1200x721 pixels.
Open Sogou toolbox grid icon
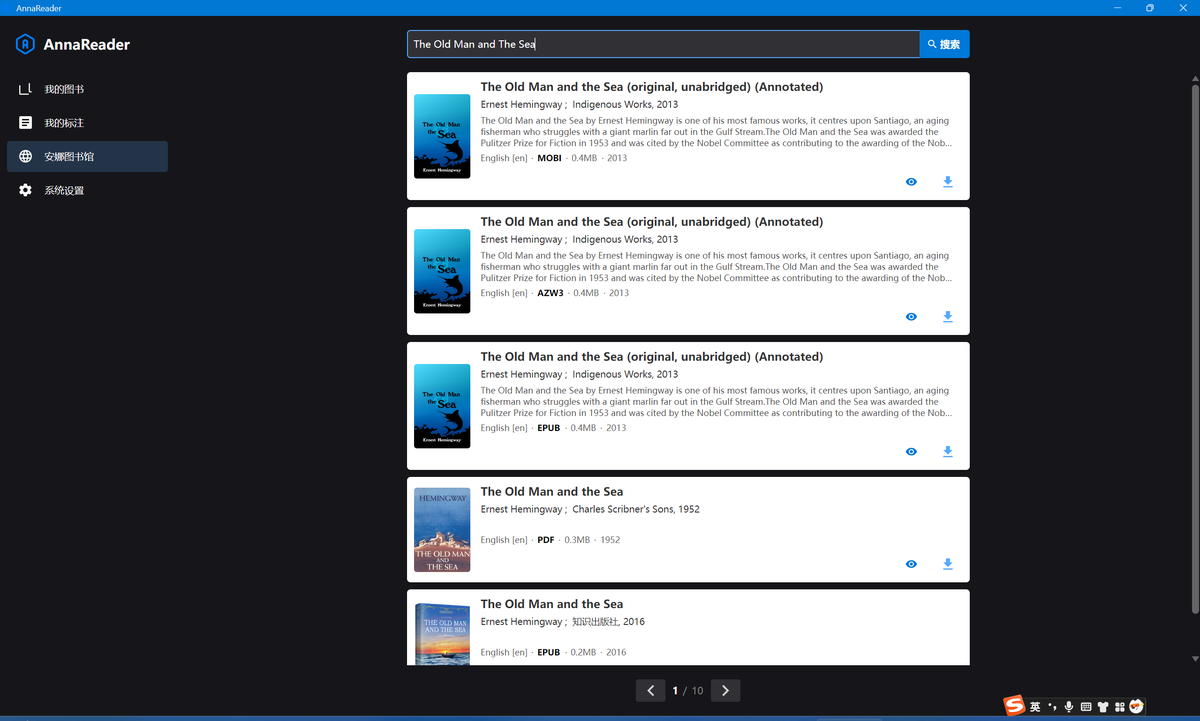click(1120, 707)
